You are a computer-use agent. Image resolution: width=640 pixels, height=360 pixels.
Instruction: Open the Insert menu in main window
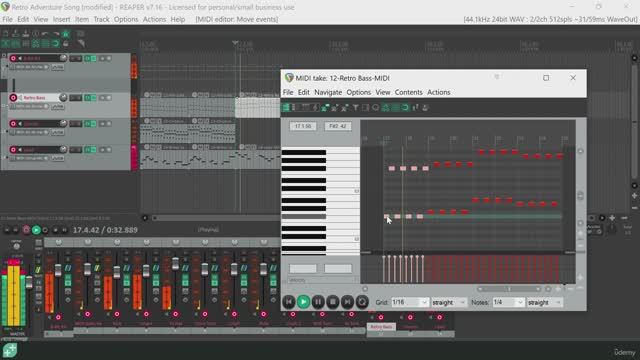pyautogui.click(x=61, y=19)
